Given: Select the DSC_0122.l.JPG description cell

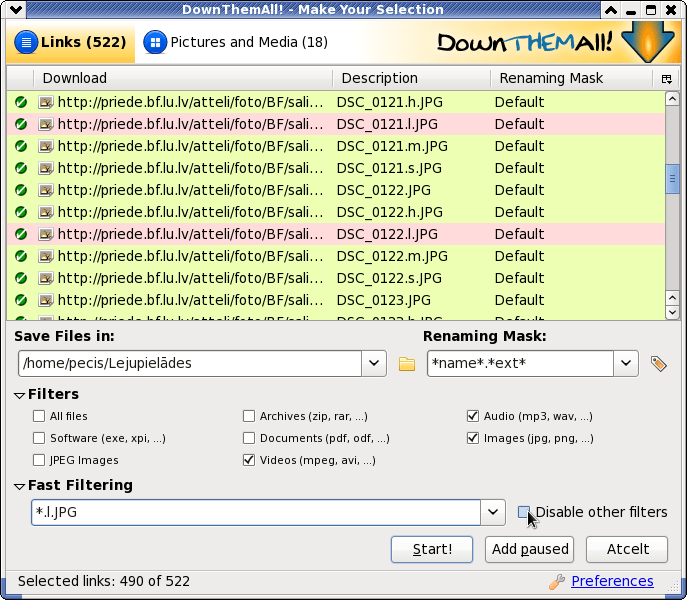Looking at the screenshot, I should coord(387,234).
